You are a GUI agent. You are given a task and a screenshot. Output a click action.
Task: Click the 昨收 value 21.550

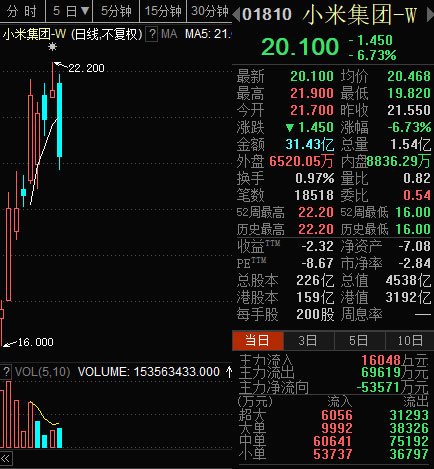pos(409,111)
